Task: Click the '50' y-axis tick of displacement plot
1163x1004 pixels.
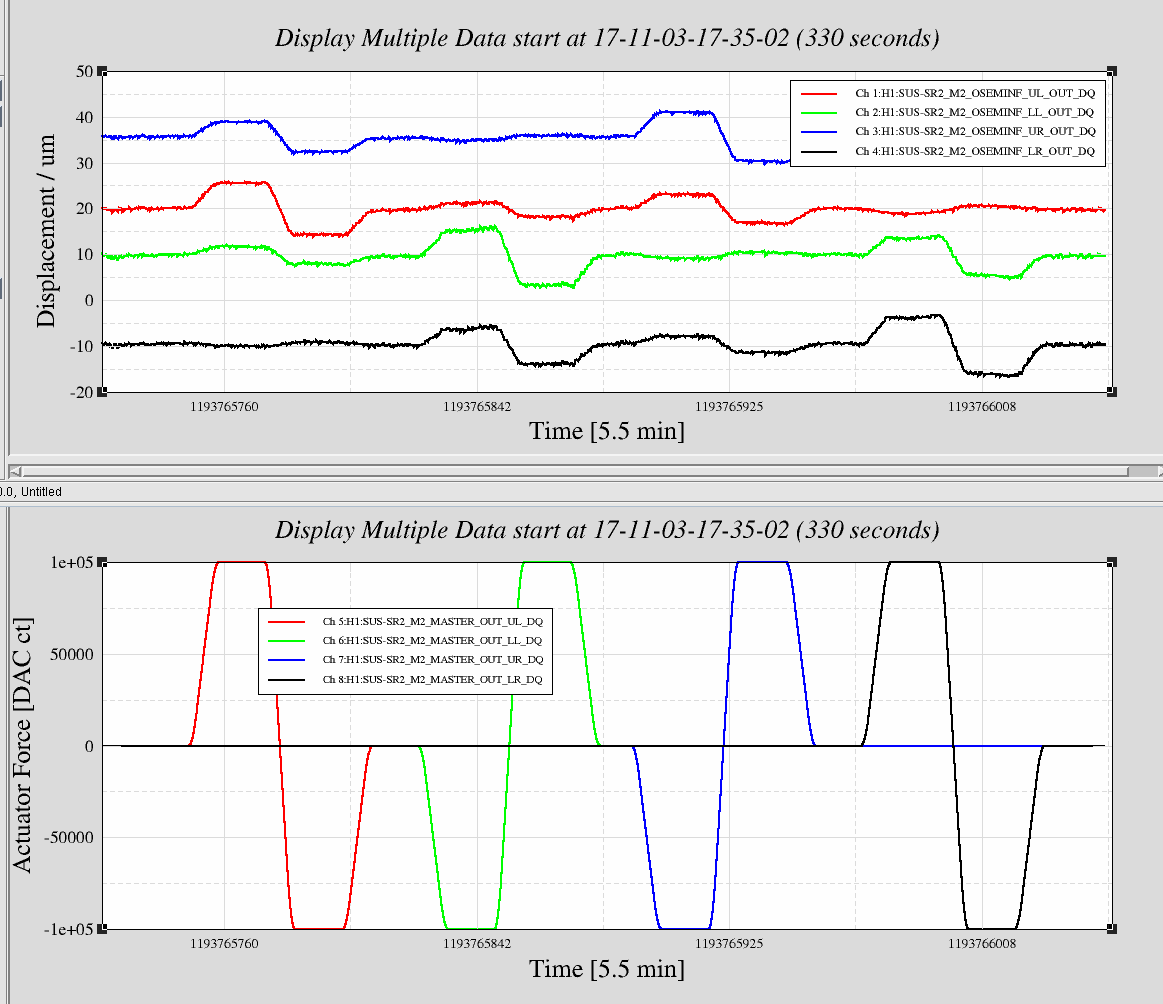Action: pos(85,71)
